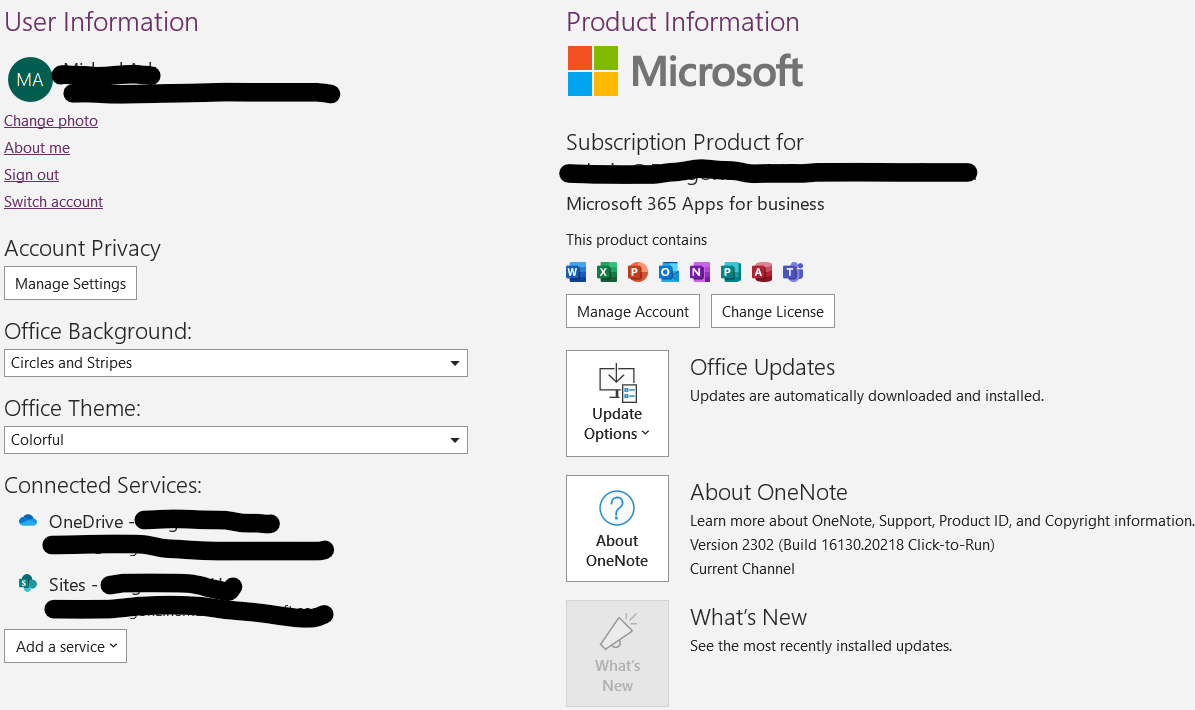Click the What's New button
Image resolution: width=1195 pixels, height=710 pixels.
(x=617, y=653)
